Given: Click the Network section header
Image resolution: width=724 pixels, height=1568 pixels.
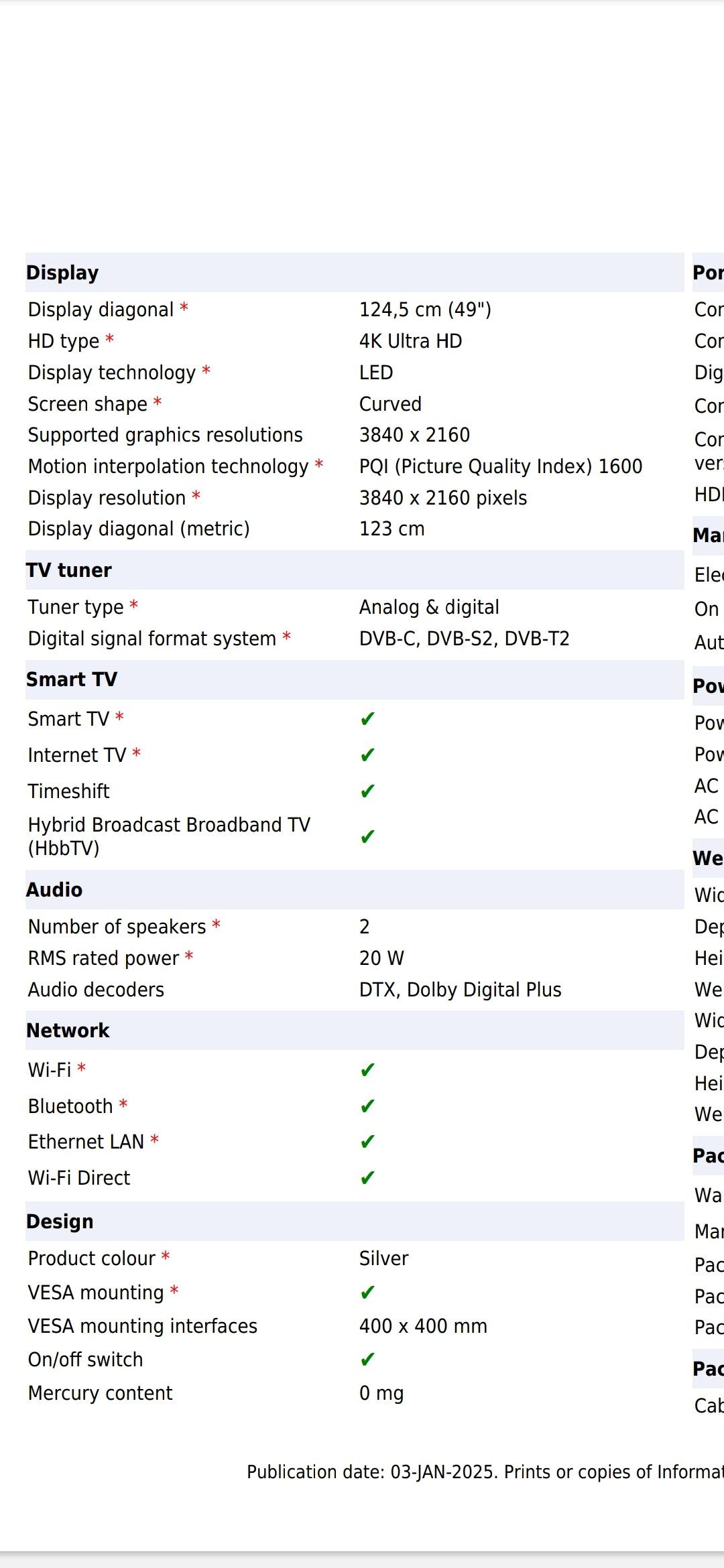Looking at the screenshot, I should (x=68, y=1031).
